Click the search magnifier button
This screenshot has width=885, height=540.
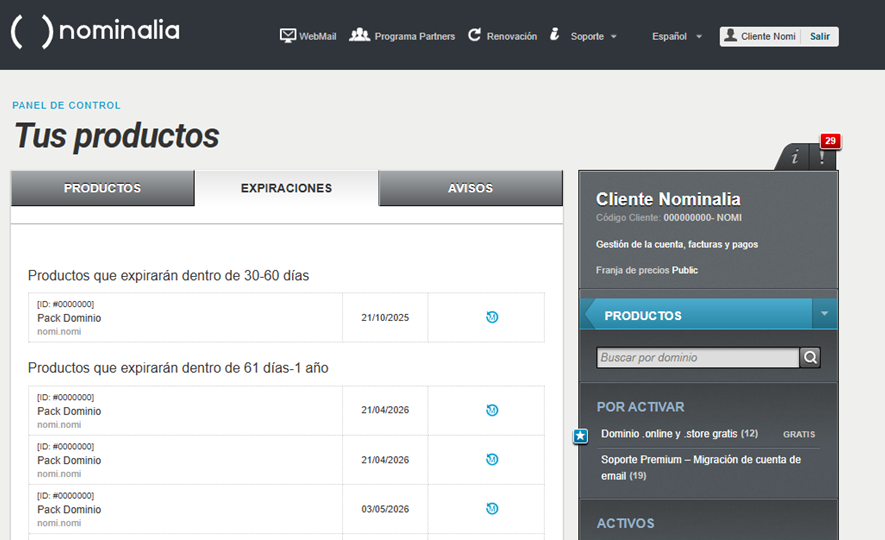810,357
